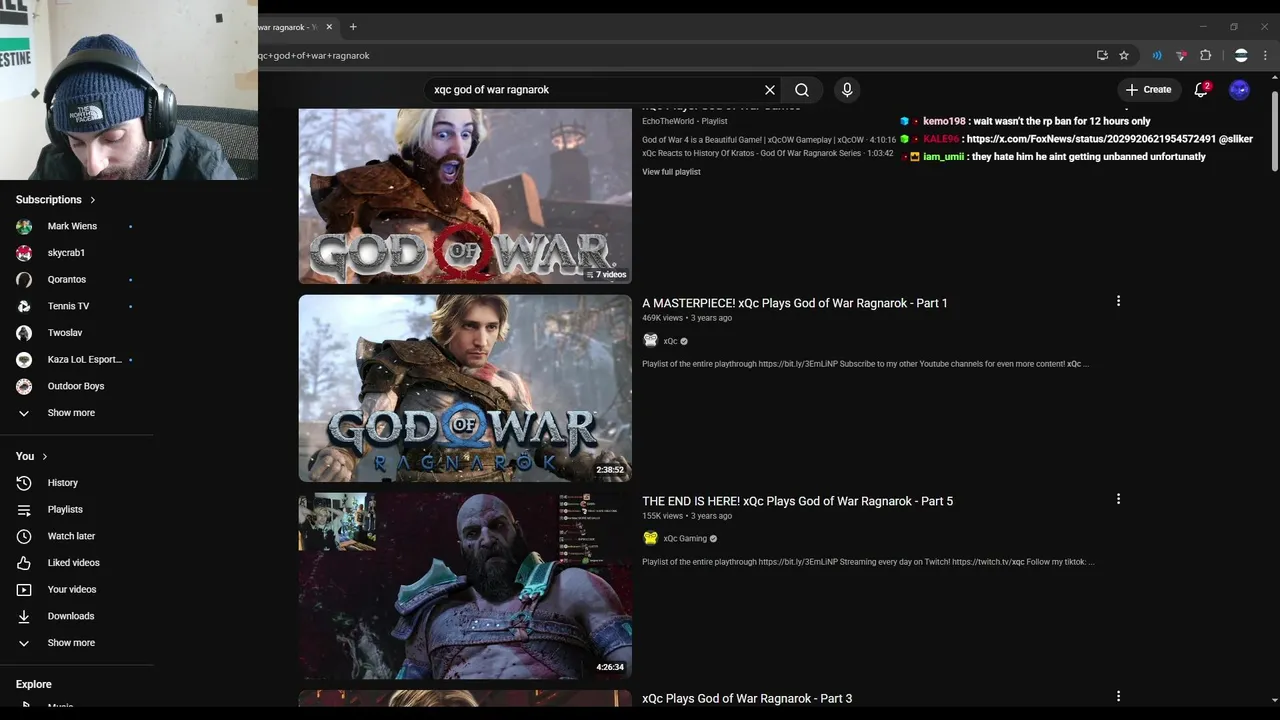Click the Part 5 Kratos video thumbnail
Image resolution: width=1280 pixels, height=720 pixels.
pos(465,586)
